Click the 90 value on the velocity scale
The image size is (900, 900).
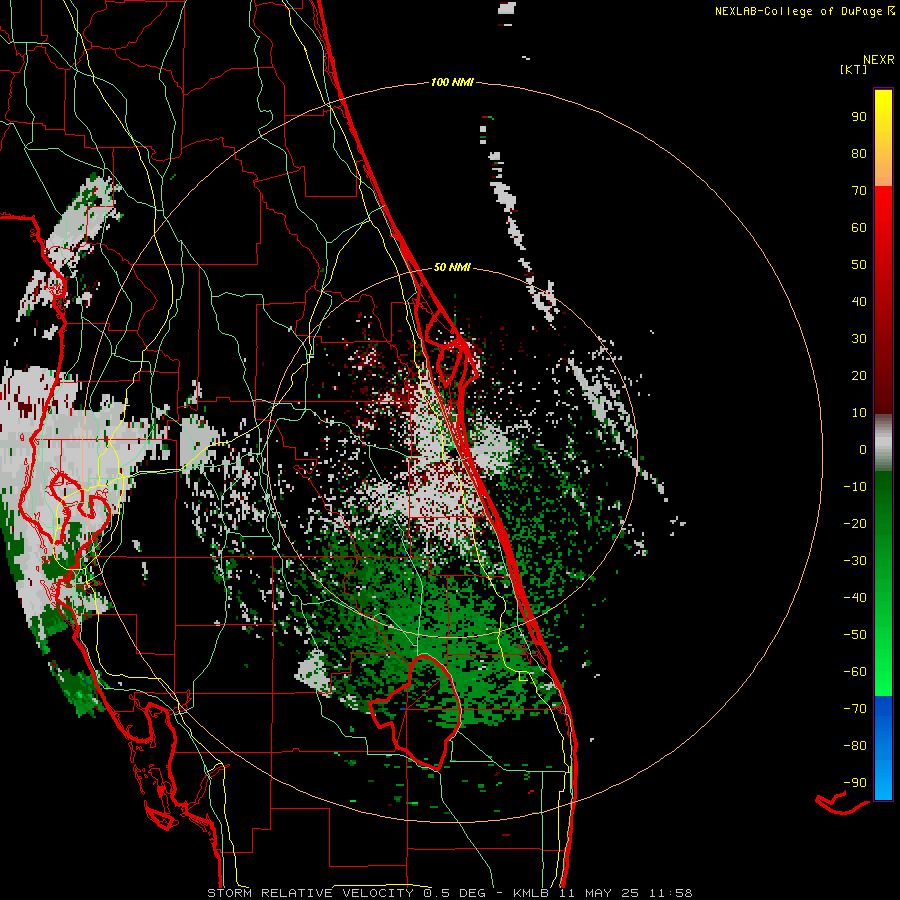tap(859, 117)
